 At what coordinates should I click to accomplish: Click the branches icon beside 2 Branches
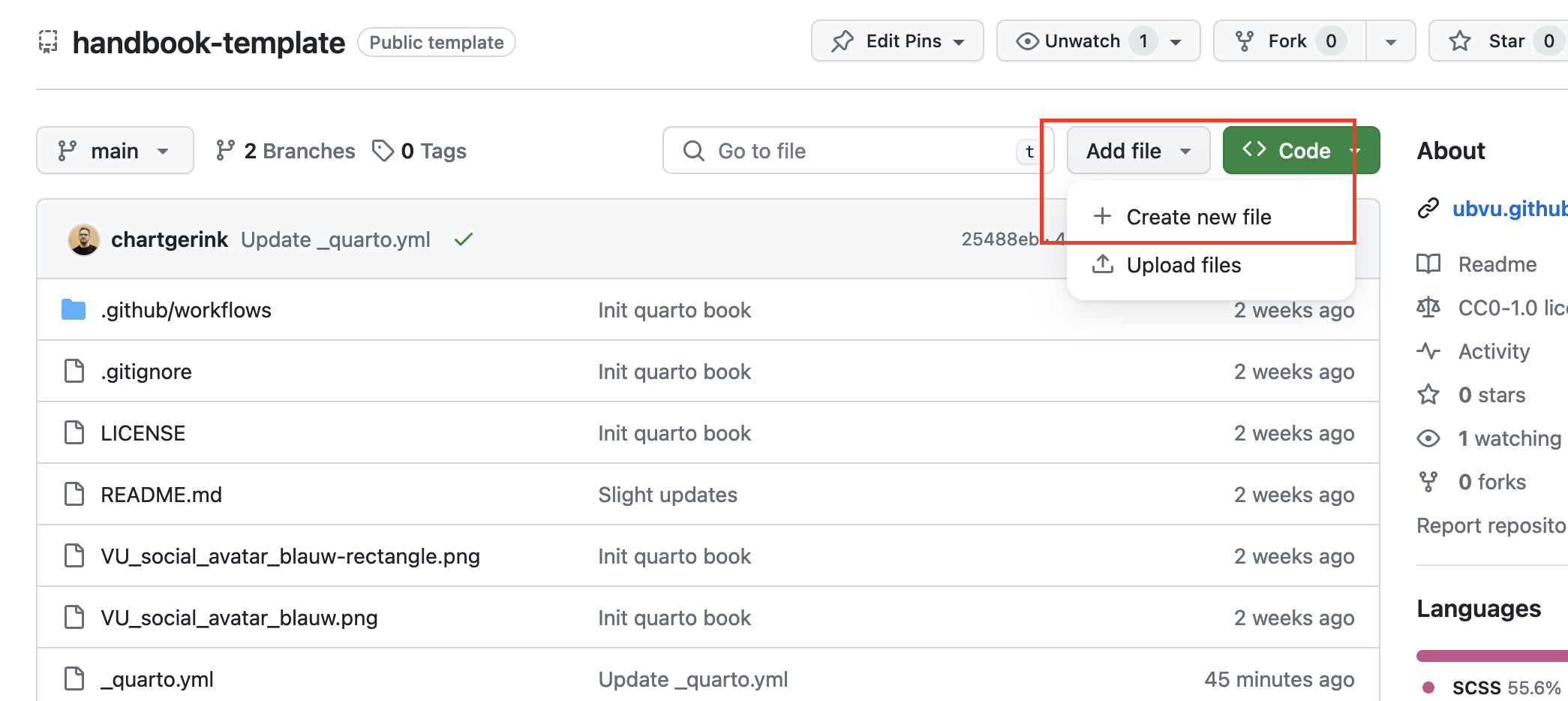pyautogui.click(x=225, y=151)
